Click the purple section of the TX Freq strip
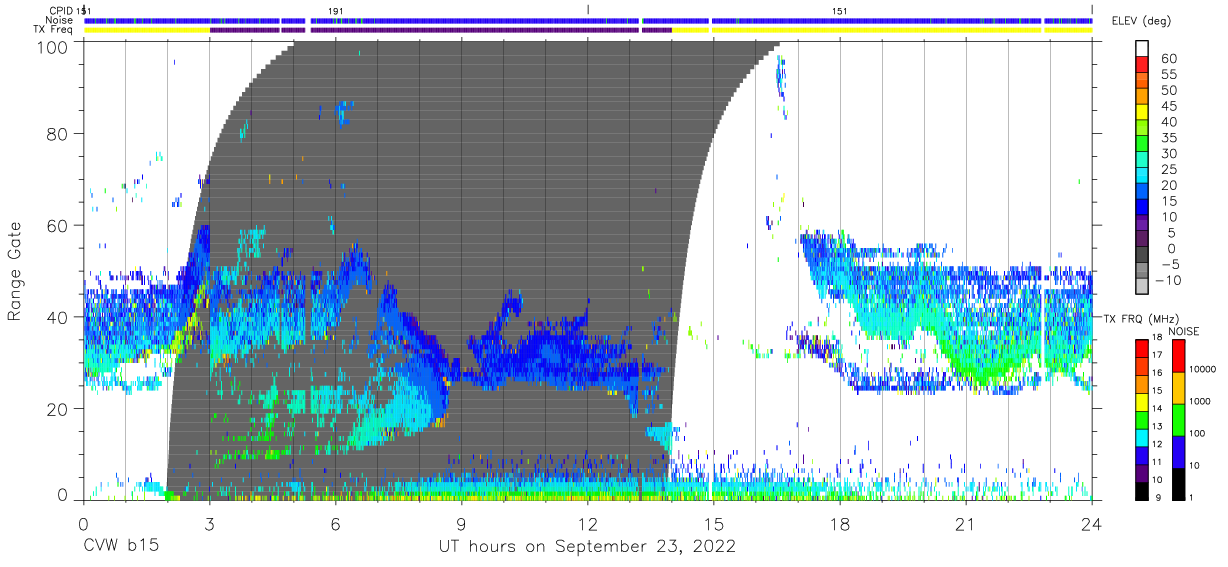 click(x=440, y=30)
